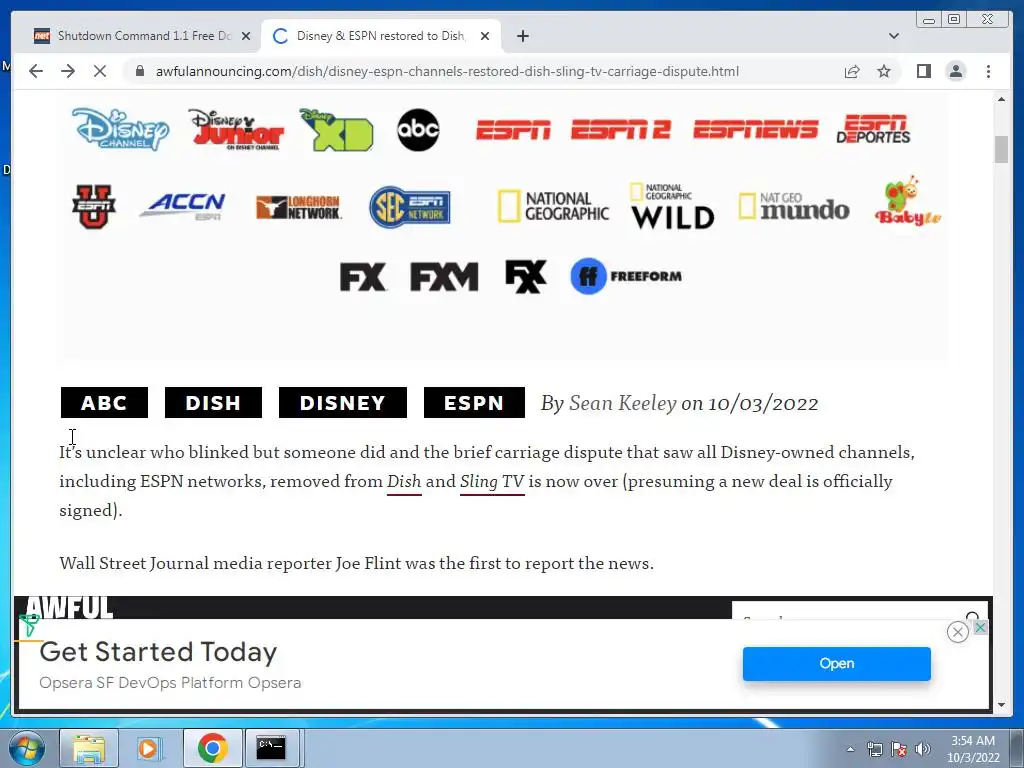This screenshot has width=1024, height=768.
Task: Open the Chrome profile avatar menu
Action: [x=955, y=71]
